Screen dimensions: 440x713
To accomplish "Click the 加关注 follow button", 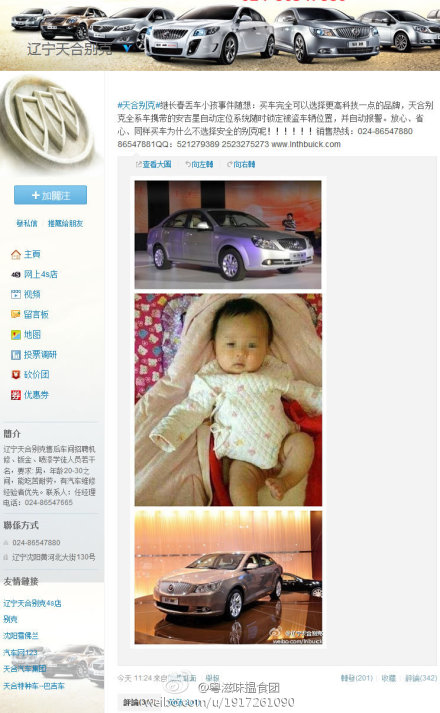I will 50,195.
